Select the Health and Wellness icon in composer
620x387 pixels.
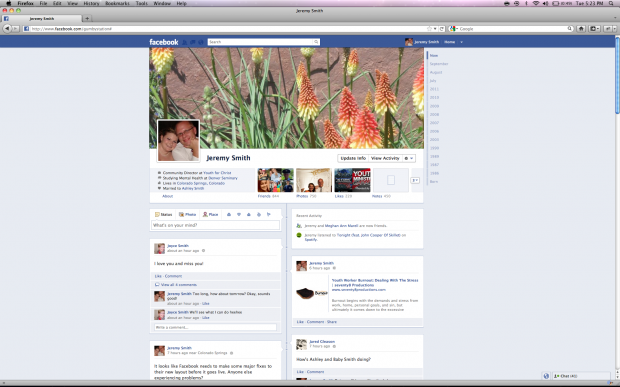259,214
